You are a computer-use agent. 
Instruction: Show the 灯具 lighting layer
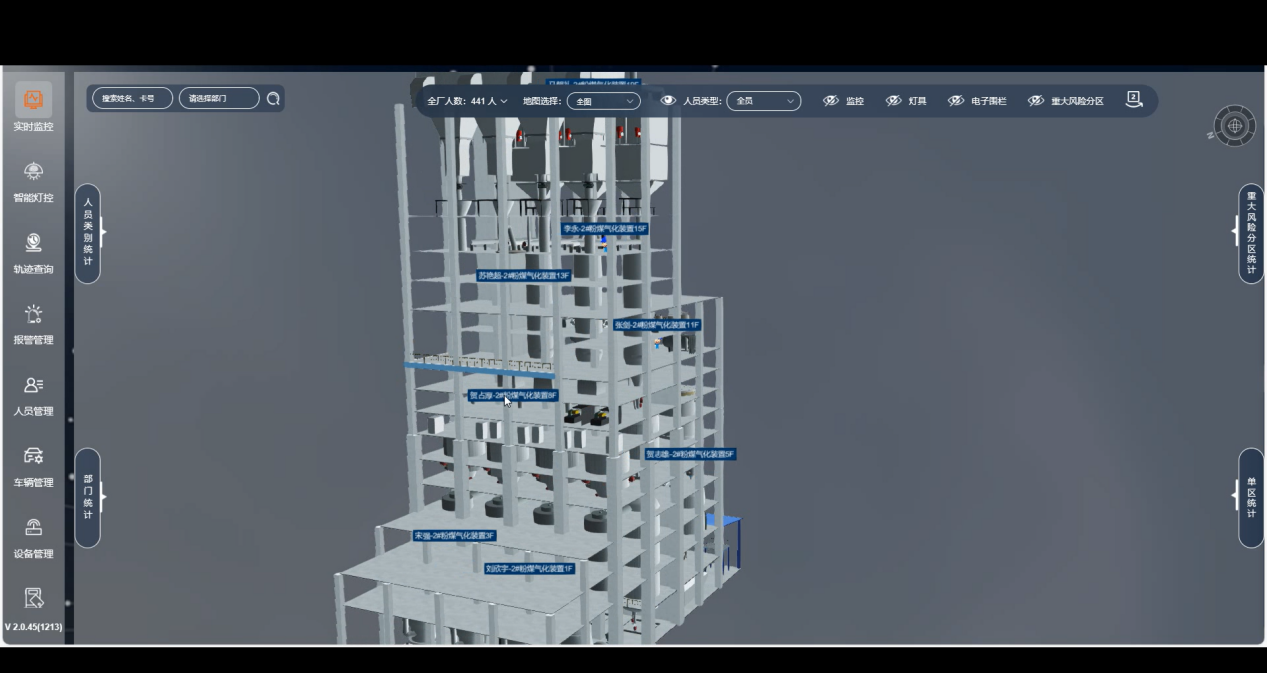(x=906, y=101)
